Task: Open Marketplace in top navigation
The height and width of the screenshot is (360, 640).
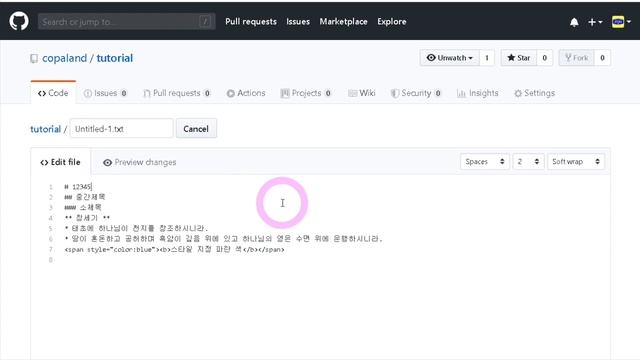Action: (x=343, y=22)
